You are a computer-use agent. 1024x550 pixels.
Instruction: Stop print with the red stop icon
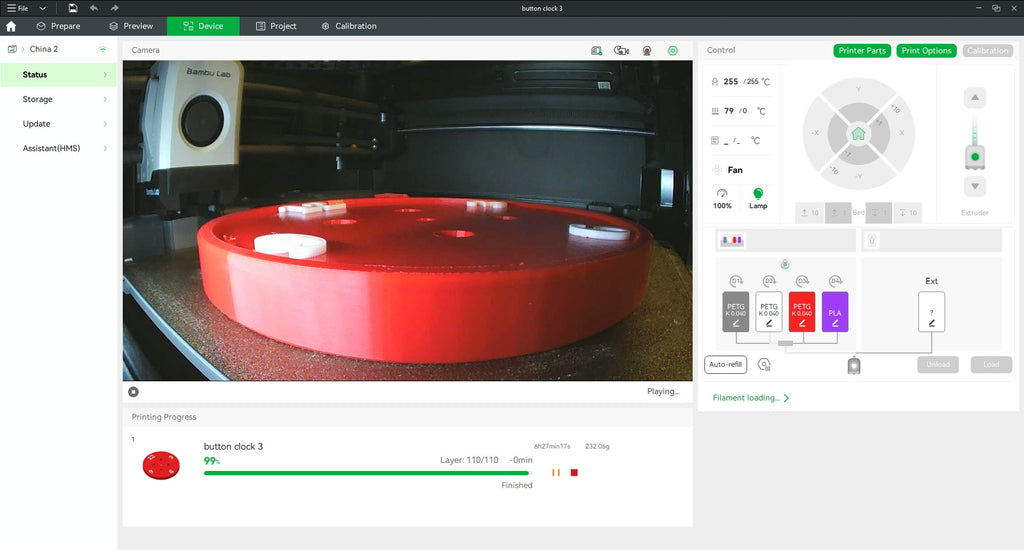574,472
